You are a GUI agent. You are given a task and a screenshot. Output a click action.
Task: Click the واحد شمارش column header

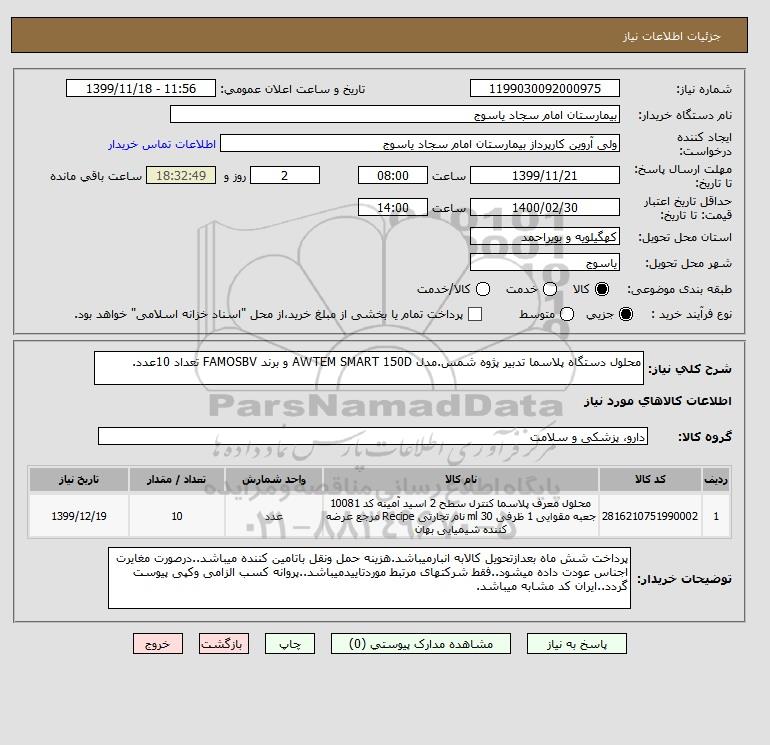coord(274,479)
